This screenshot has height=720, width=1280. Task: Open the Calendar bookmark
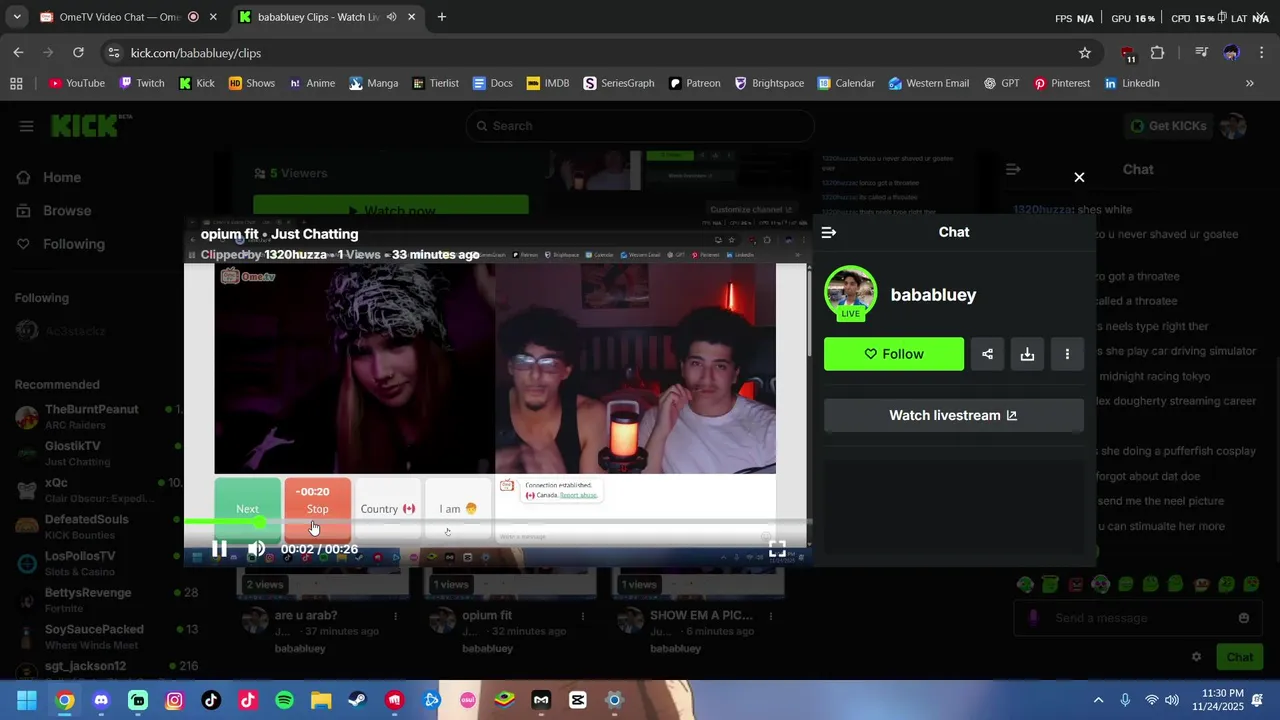point(846,84)
